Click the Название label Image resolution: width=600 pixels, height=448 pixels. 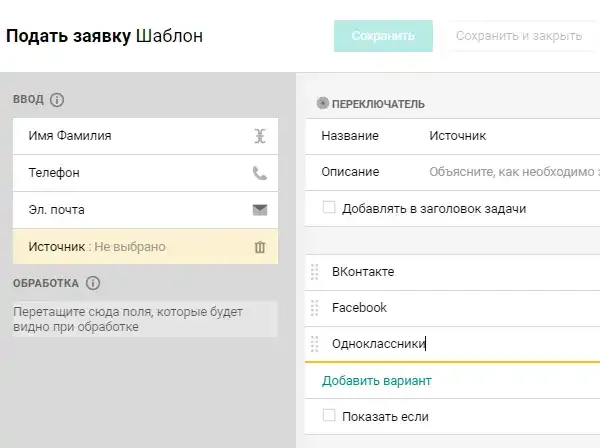pos(350,136)
